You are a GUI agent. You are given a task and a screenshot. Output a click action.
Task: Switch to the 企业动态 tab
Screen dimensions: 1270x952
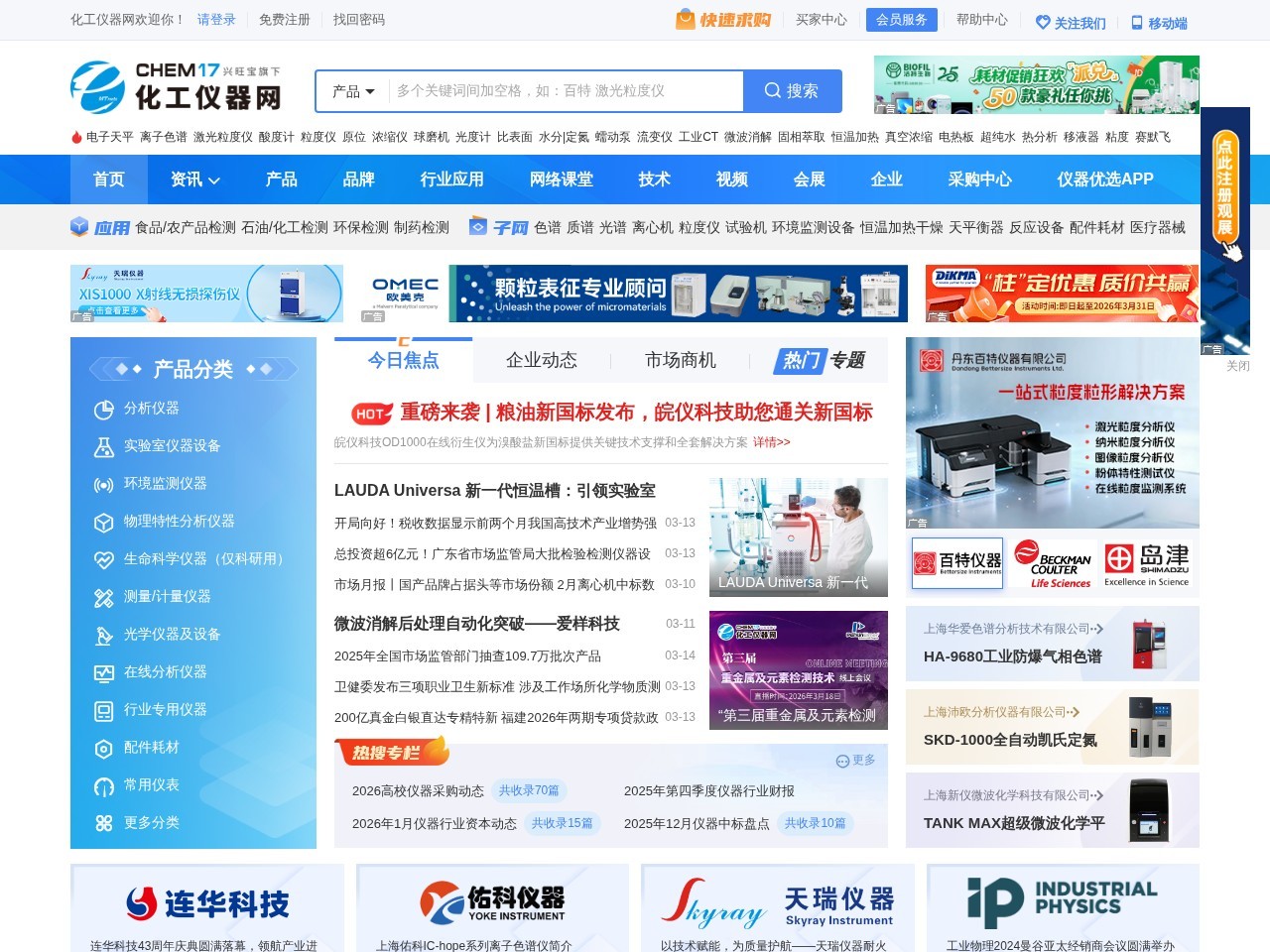541,361
